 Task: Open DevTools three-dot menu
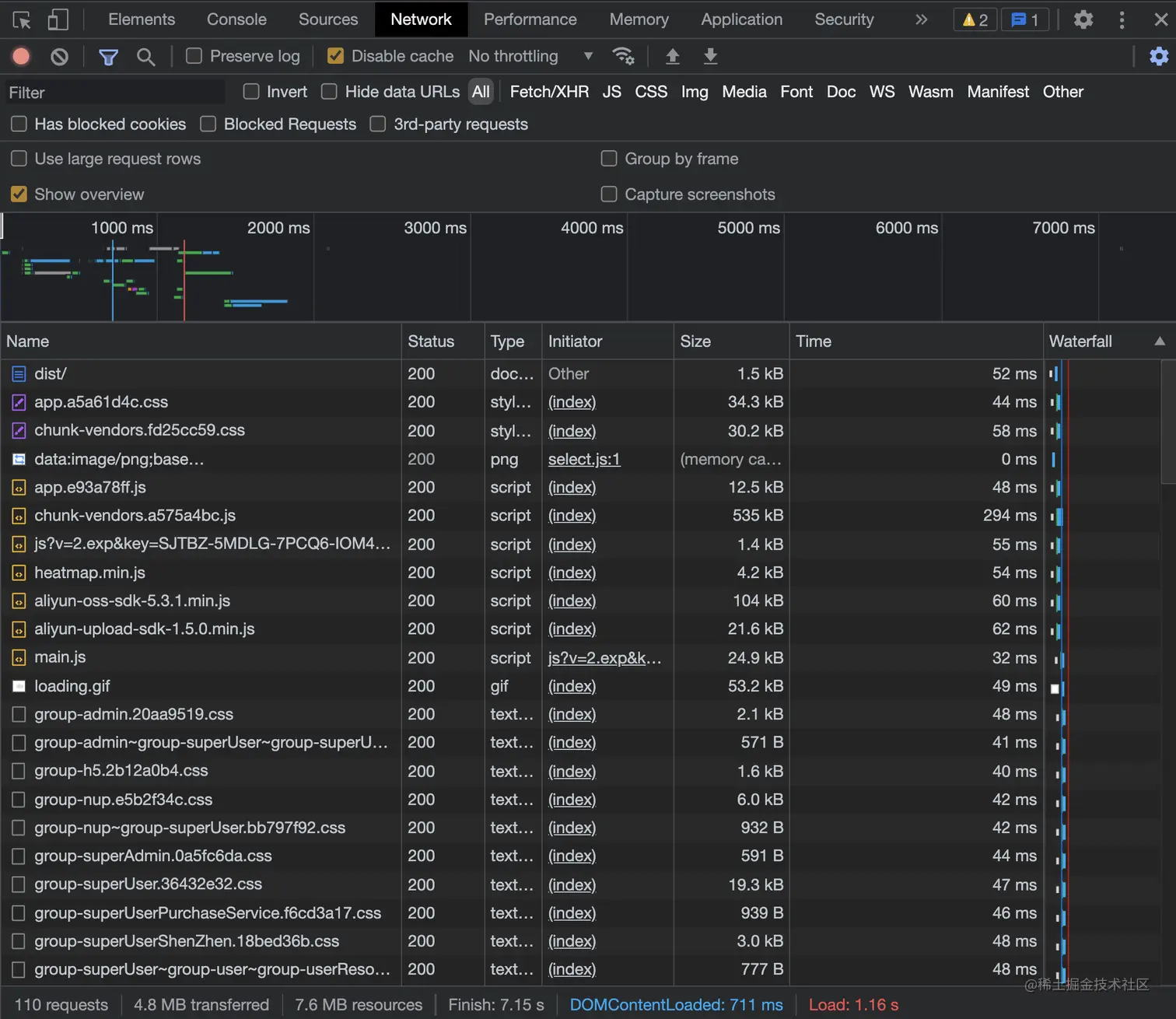[1122, 19]
